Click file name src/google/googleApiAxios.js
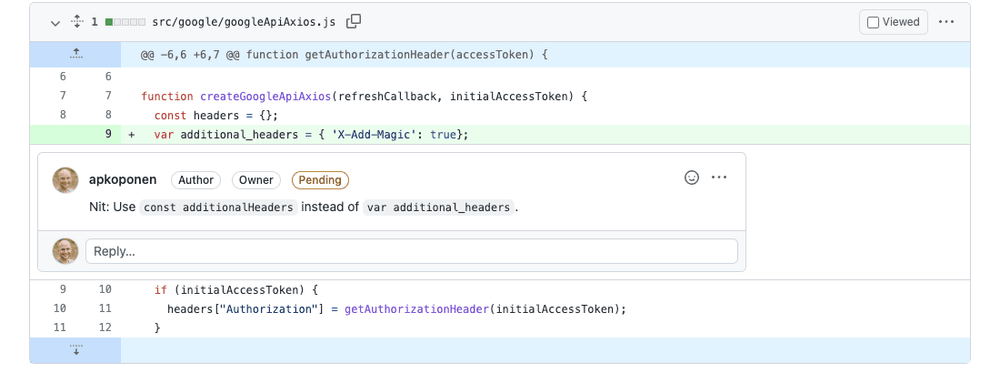The image size is (1000, 365). click(x=244, y=22)
